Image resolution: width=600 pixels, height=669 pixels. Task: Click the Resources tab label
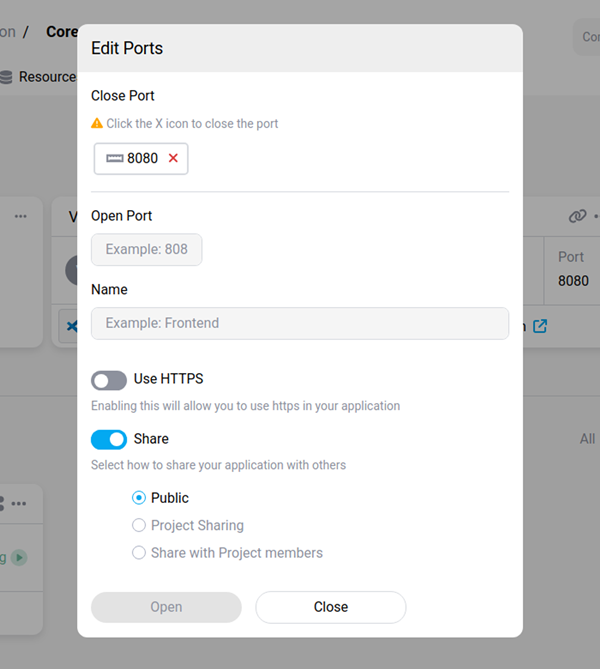pos(47,77)
